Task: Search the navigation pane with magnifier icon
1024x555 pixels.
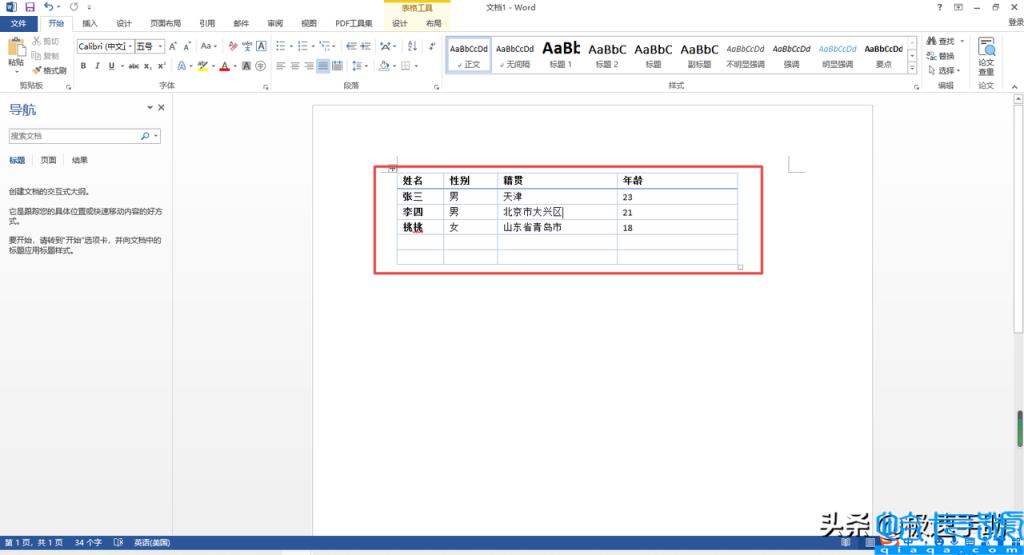Action: click(x=145, y=136)
